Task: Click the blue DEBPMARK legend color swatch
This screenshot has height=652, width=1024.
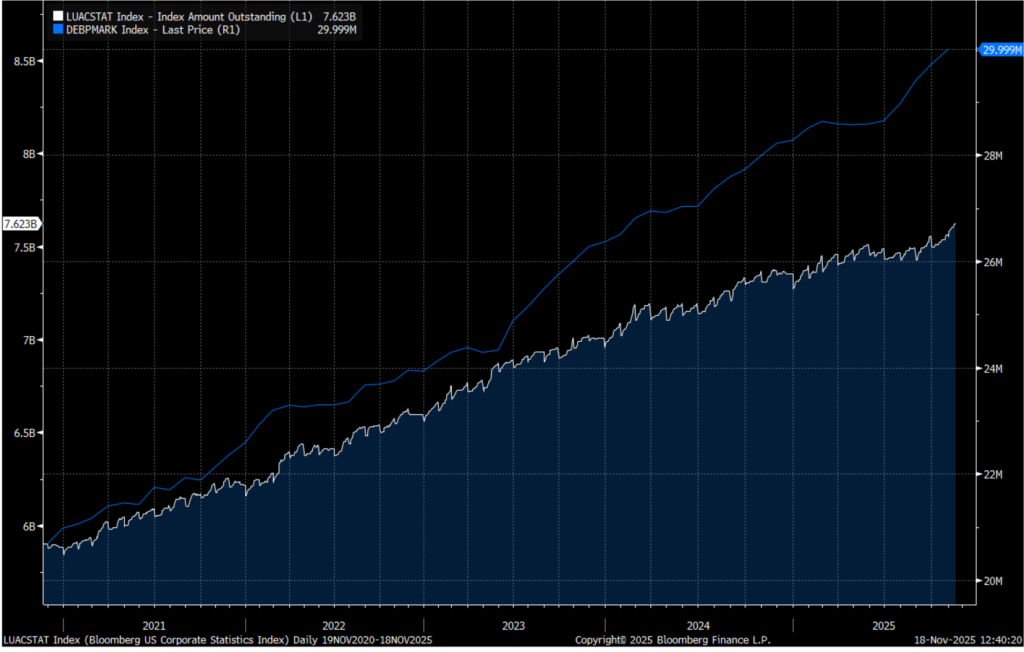Action: click(57, 30)
